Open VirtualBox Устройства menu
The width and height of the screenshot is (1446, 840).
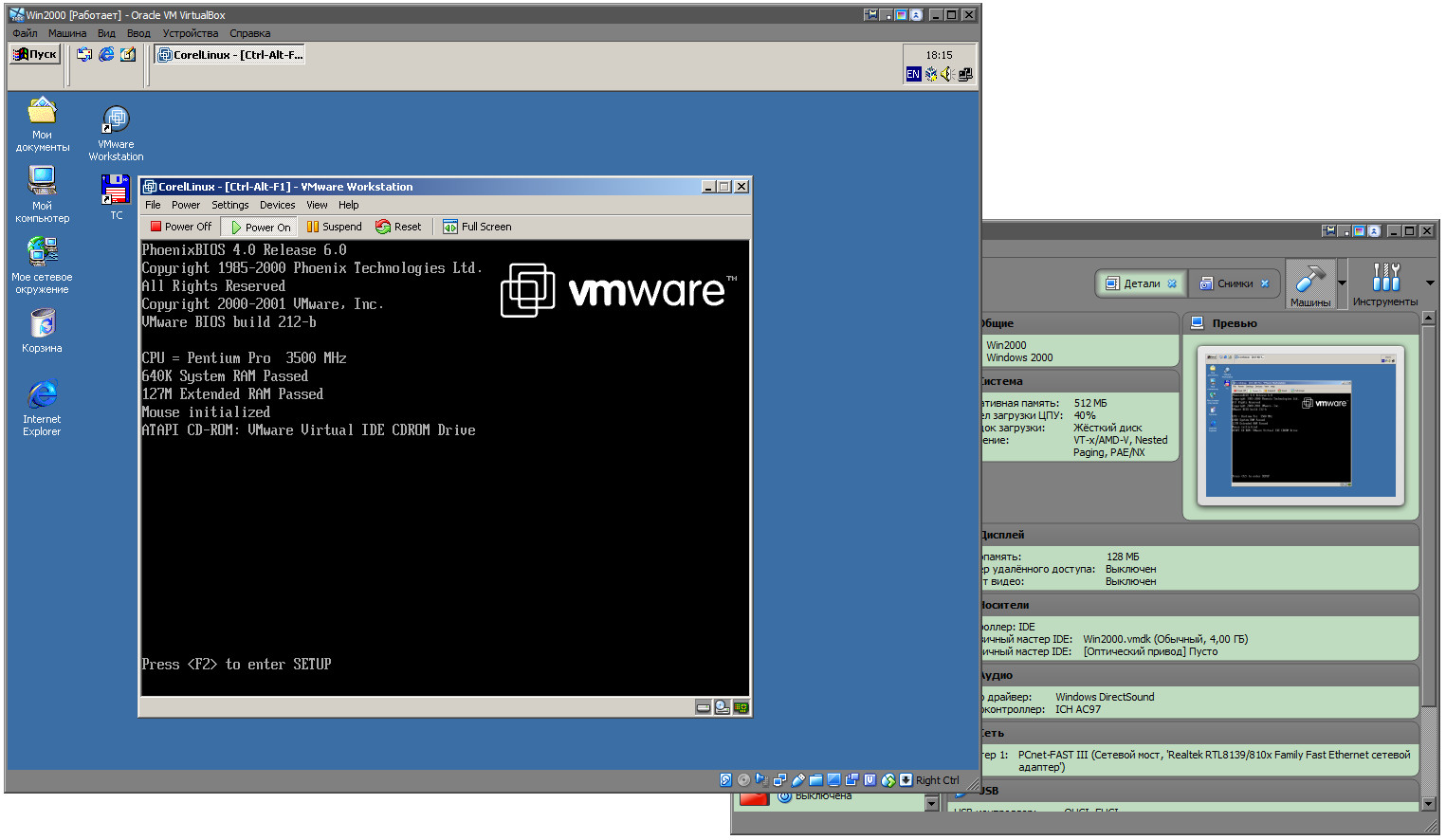(x=191, y=33)
